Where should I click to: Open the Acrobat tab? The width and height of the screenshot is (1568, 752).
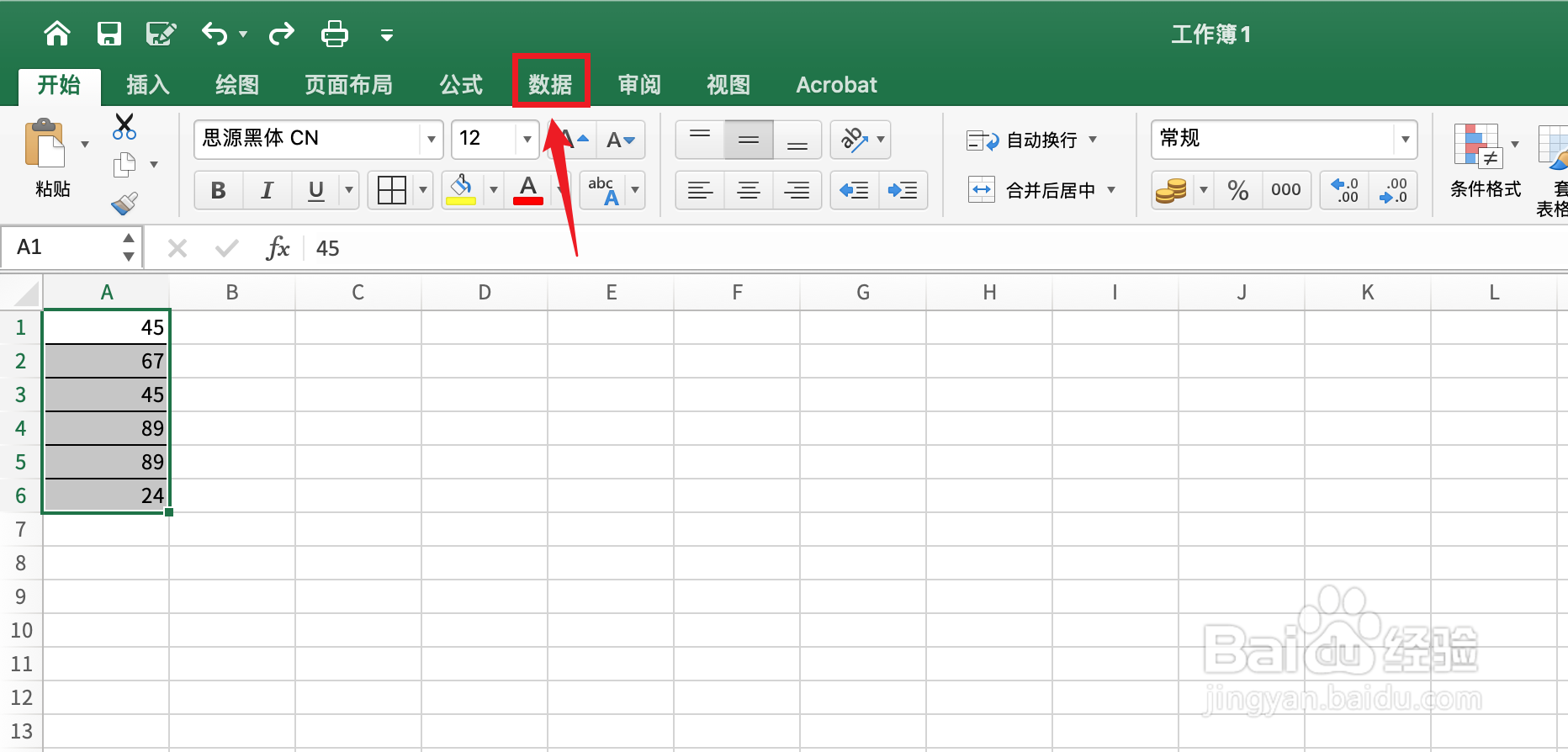836,85
